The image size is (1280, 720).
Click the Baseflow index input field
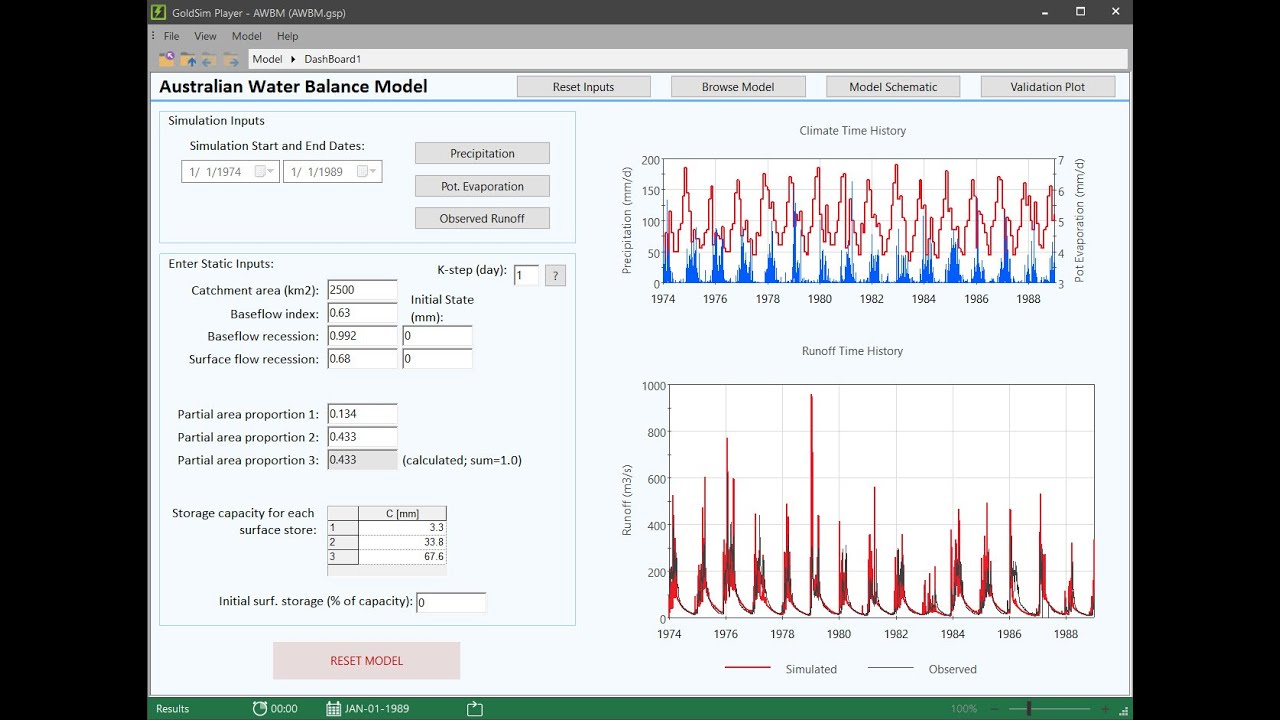click(x=362, y=313)
